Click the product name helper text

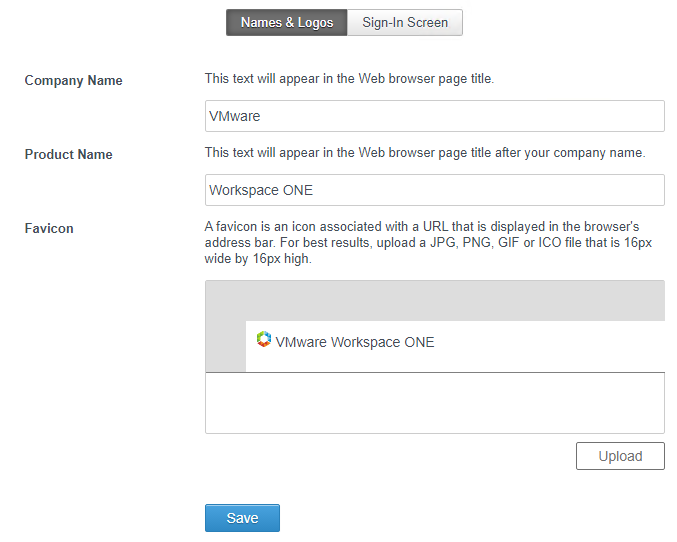[425, 152]
